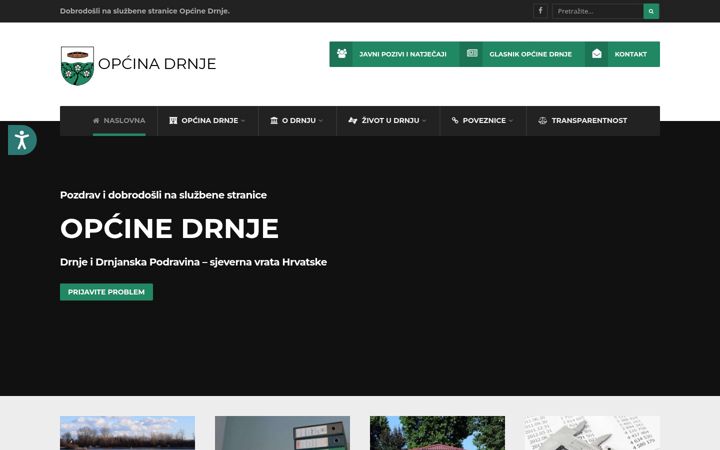This screenshot has width=720, height=450.
Task: Click into the Pretražite search field
Action: (x=597, y=11)
